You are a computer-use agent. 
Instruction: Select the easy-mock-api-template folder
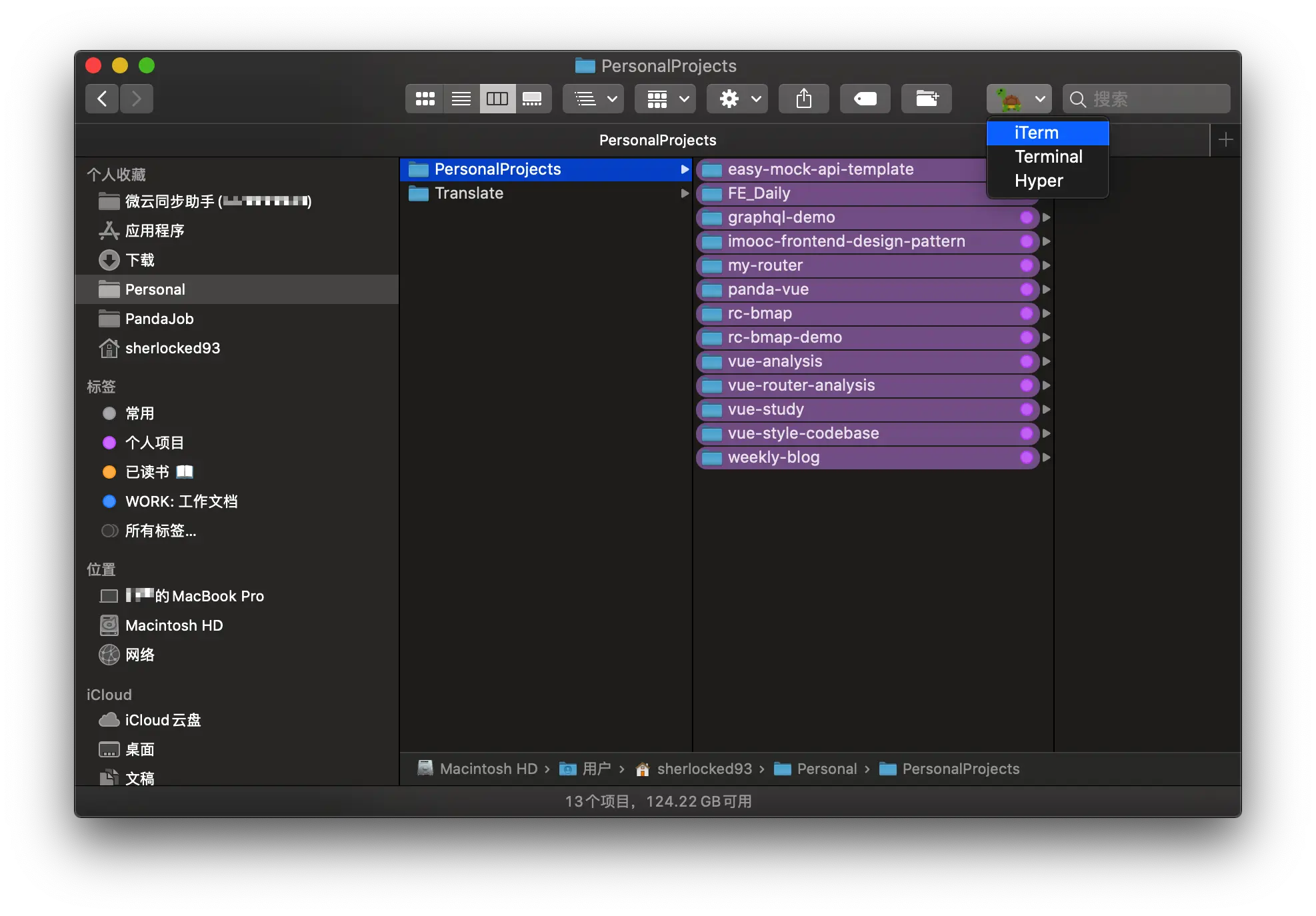tap(841, 169)
